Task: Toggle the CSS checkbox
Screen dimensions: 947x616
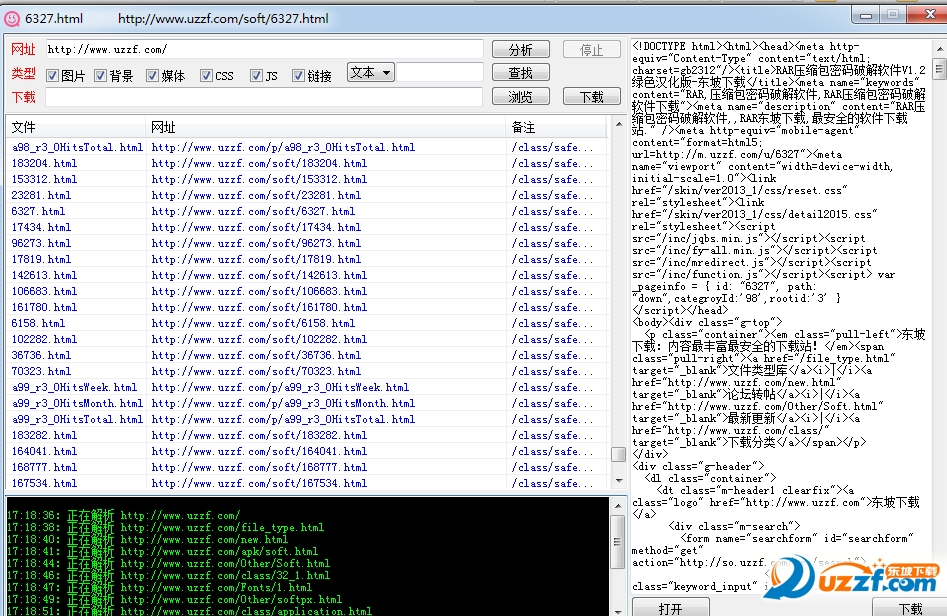Action: point(207,75)
